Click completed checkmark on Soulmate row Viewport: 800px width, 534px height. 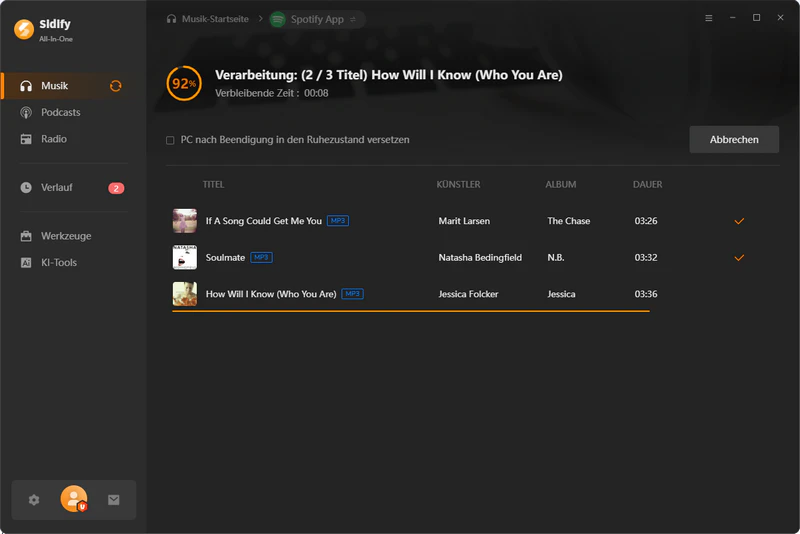(739, 258)
